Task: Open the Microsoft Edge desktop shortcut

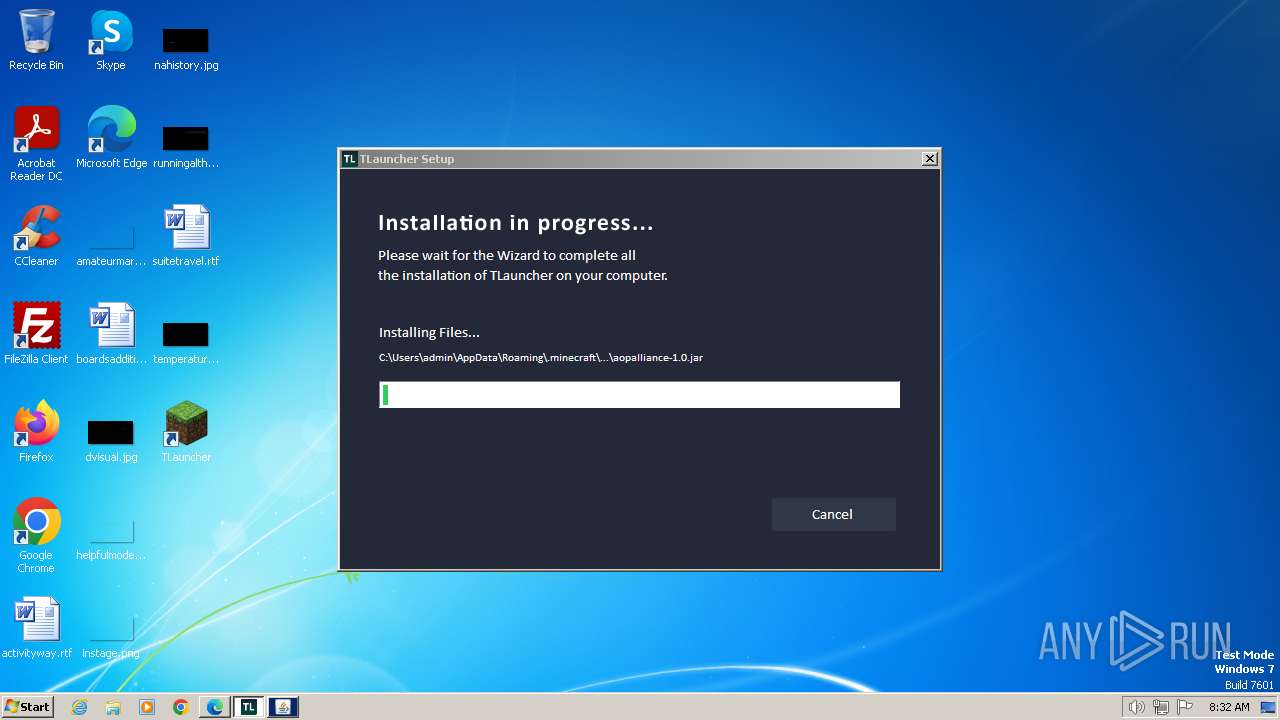Action: point(111,138)
